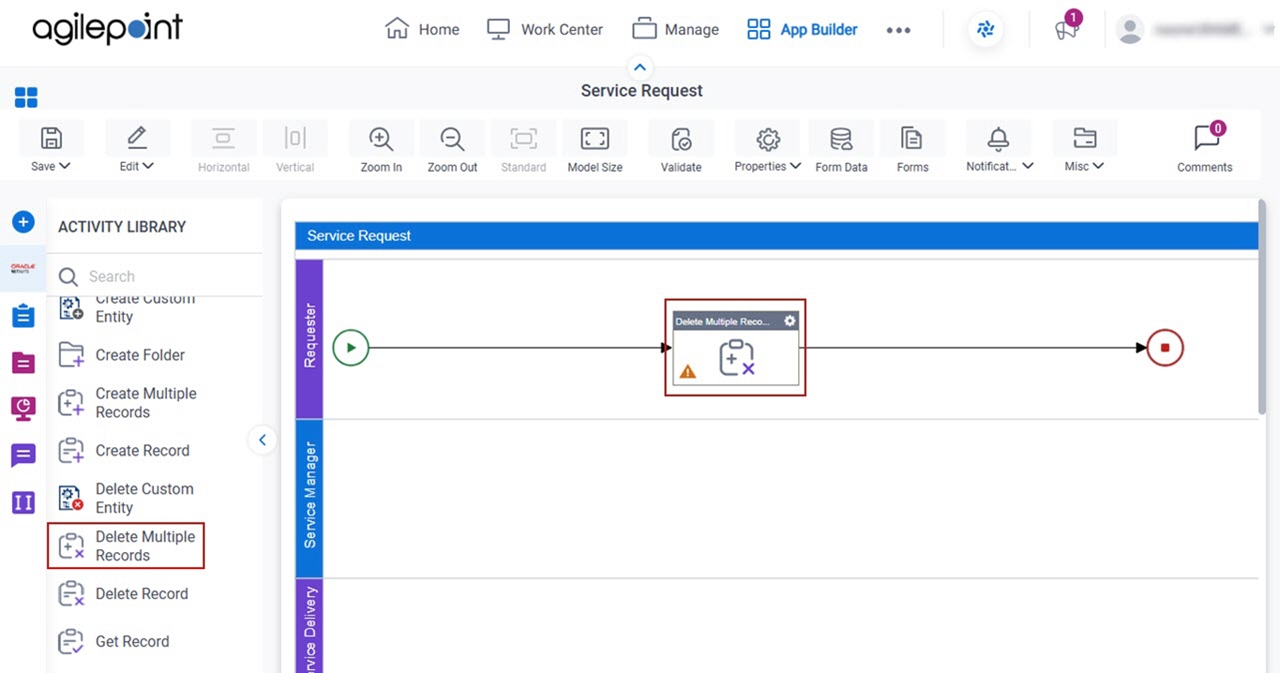
Task: Select the Oracle NetSuite sidebar tab
Action: 23,269
